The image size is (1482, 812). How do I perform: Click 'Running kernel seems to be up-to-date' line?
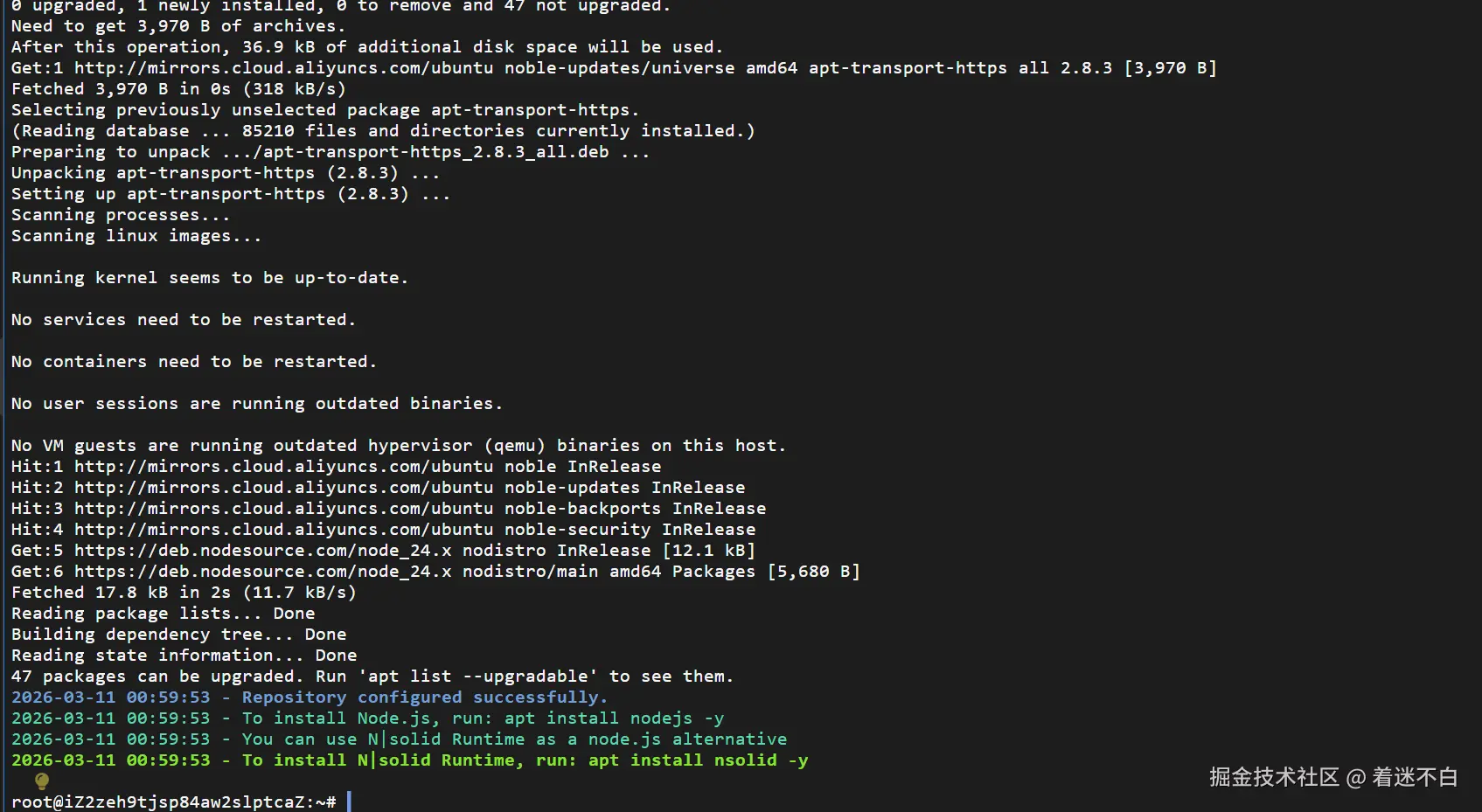pos(209,278)
